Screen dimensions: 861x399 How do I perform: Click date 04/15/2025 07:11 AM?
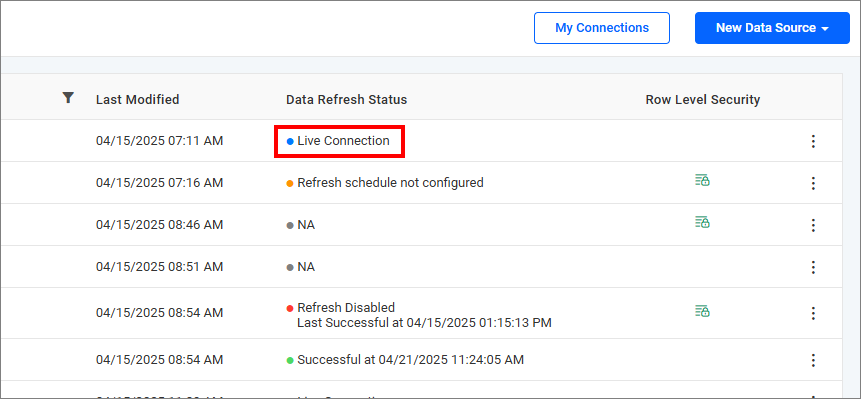click(x=159, y=141)
